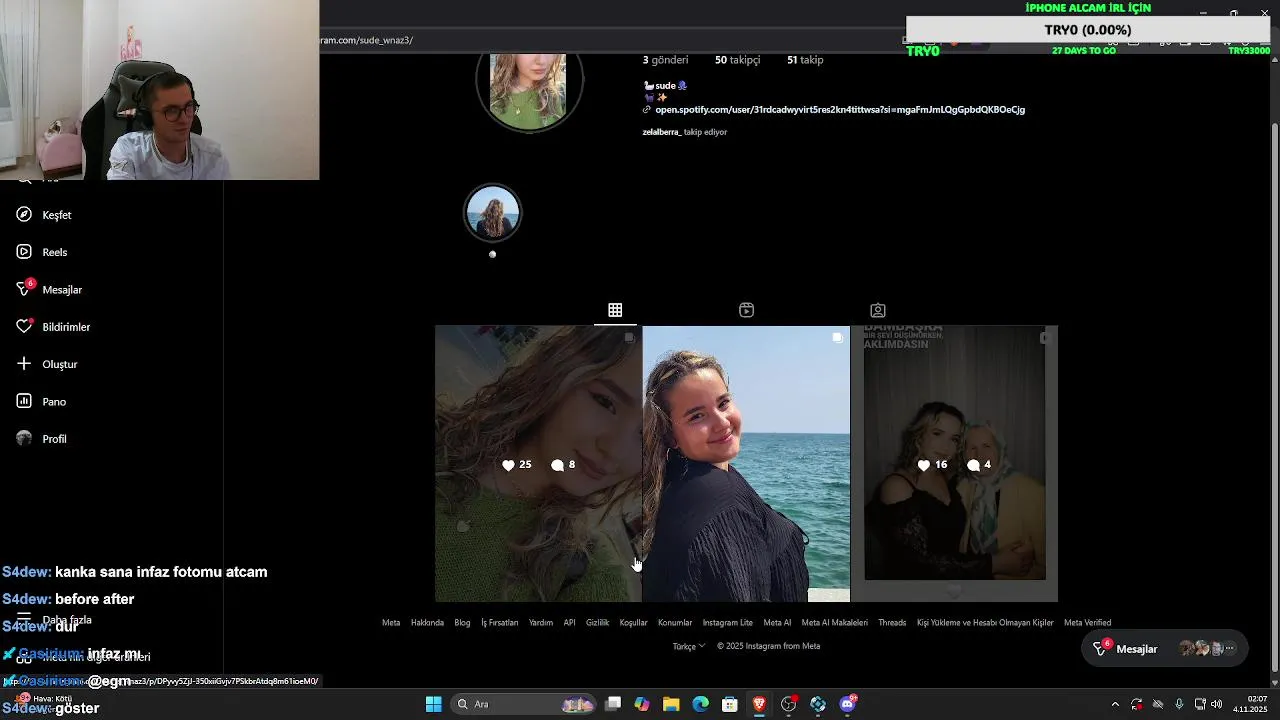
Task: Open the story highlight circle
Action: click(492, 212)
